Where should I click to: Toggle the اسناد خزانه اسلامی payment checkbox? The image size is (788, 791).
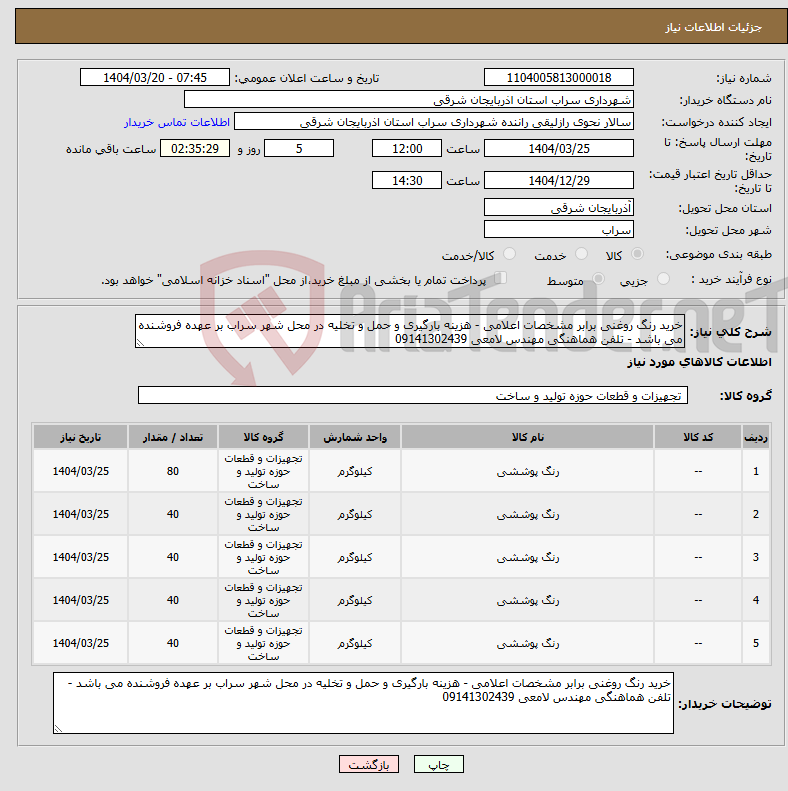(x=500, y=278)
